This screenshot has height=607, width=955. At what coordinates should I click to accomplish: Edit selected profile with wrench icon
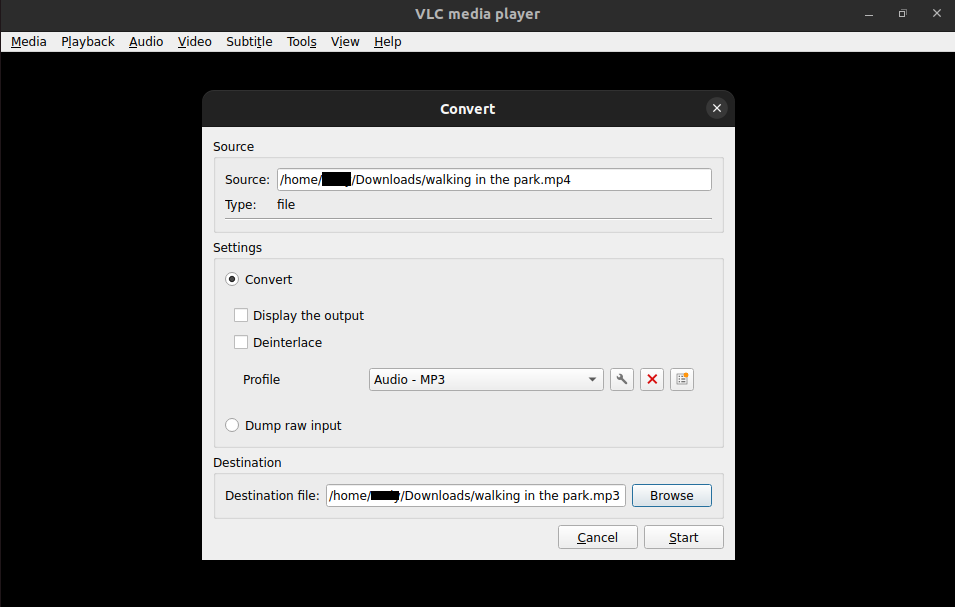621,379
